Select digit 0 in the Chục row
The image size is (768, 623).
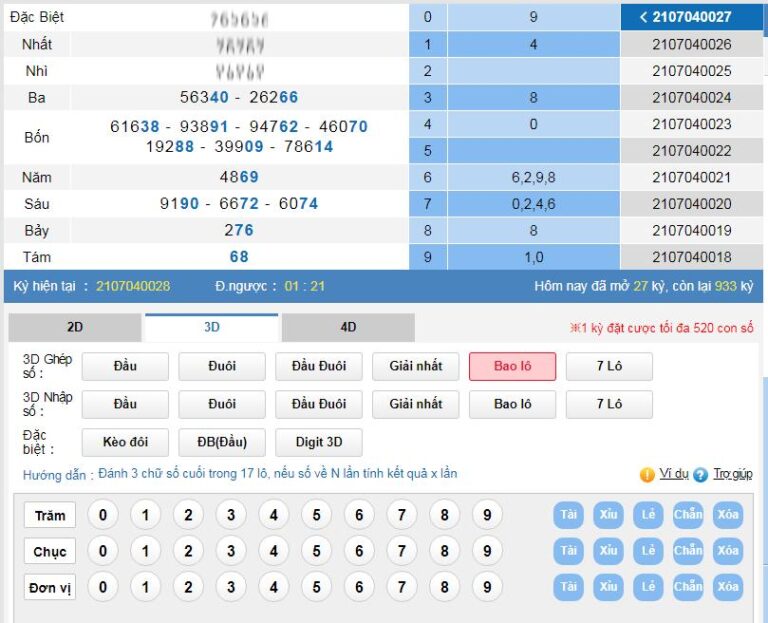(x=102, y=551)
